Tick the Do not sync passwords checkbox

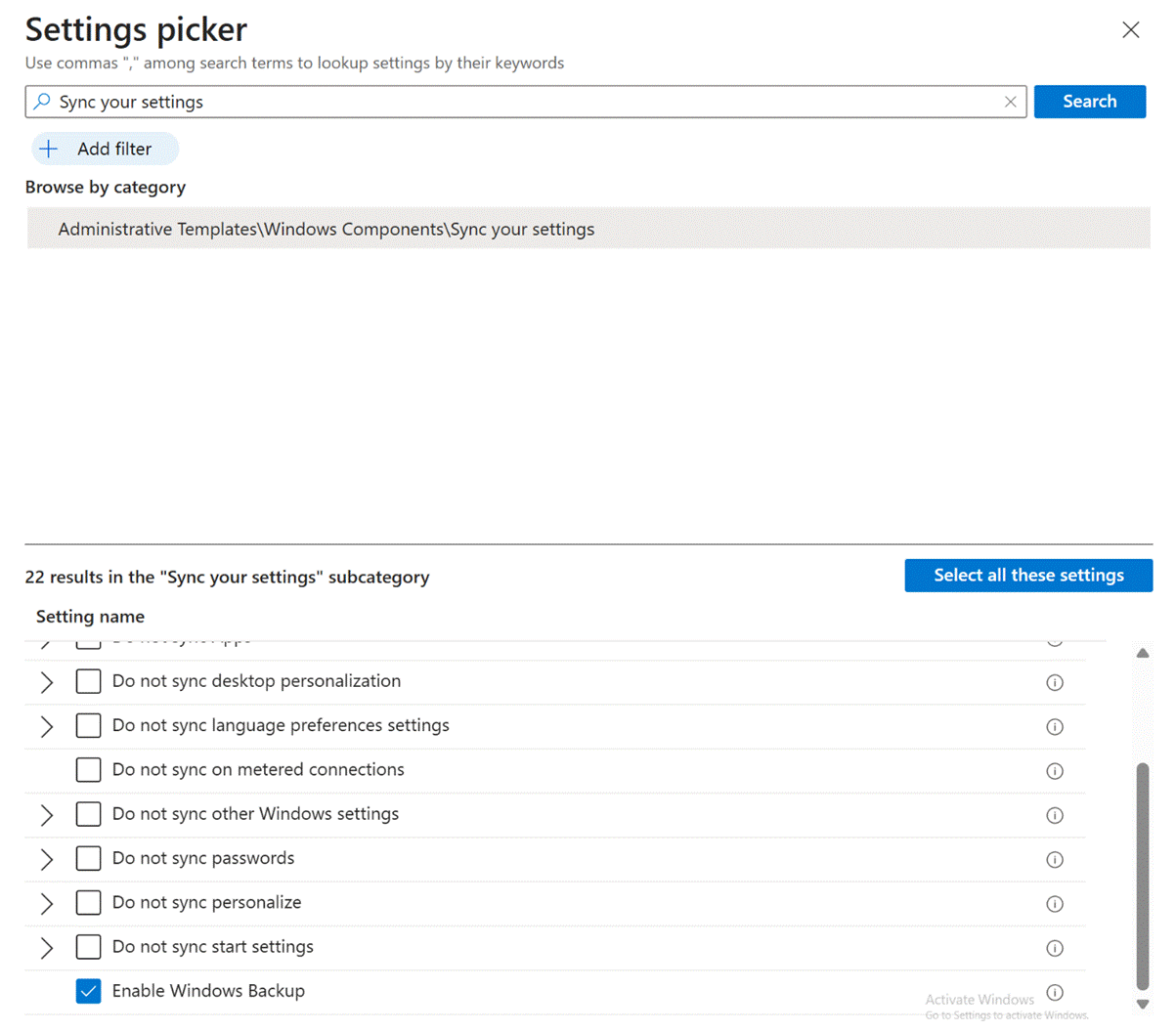click(x=88, y=858)
